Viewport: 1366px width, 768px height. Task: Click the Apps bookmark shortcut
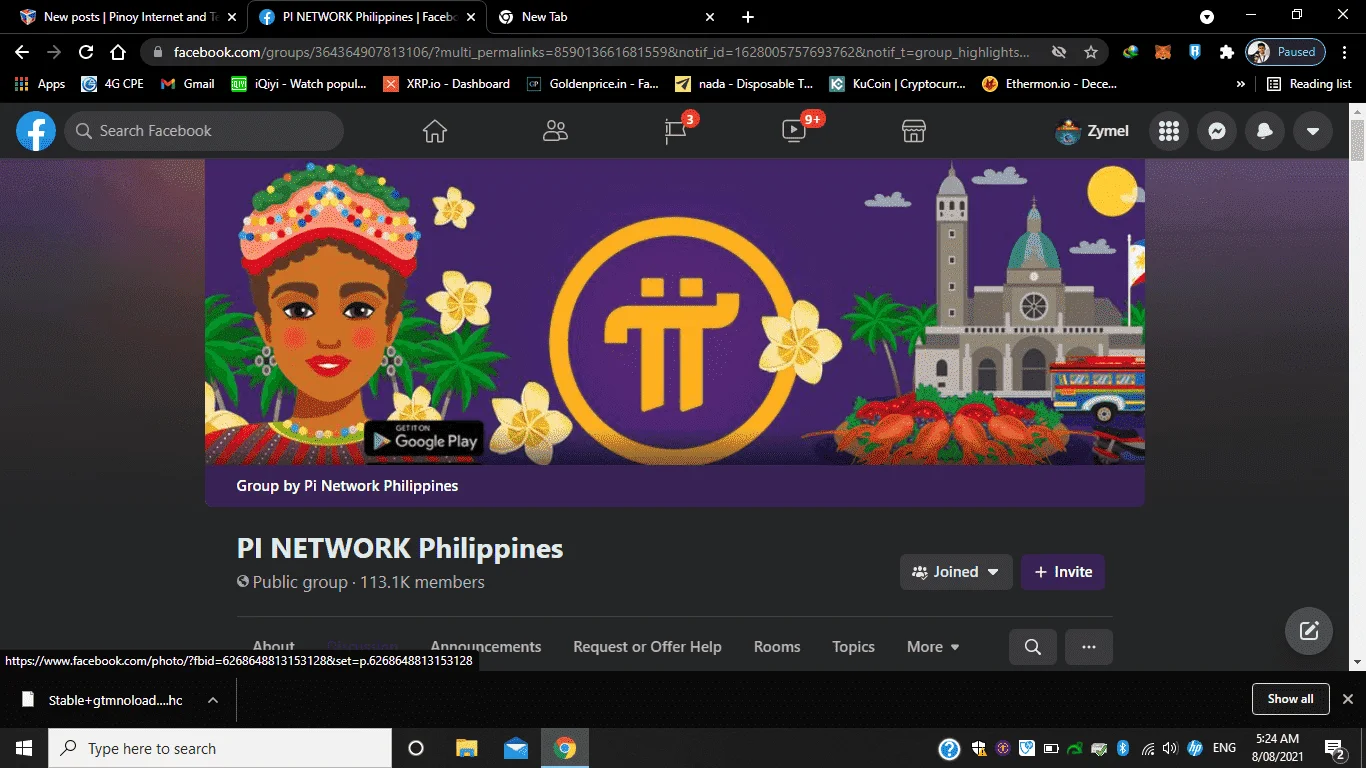tap(41, 84)
